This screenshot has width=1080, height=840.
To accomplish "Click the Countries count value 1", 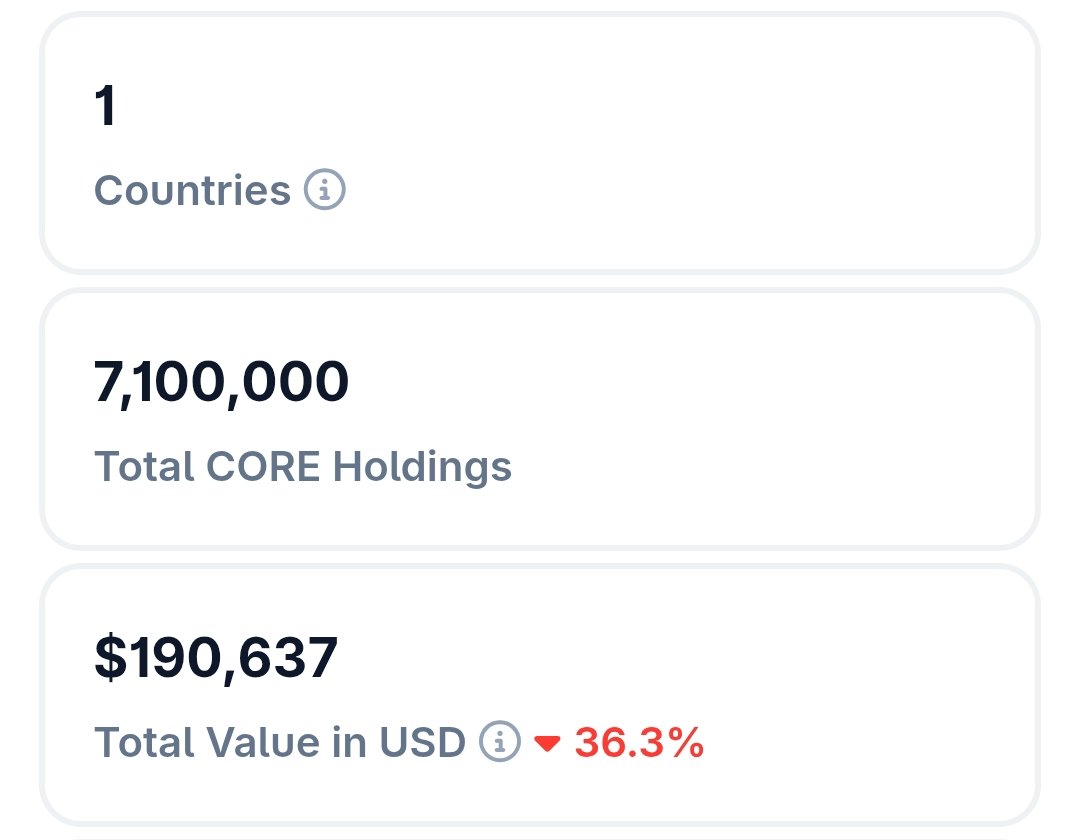I will (x=105, y=105).
